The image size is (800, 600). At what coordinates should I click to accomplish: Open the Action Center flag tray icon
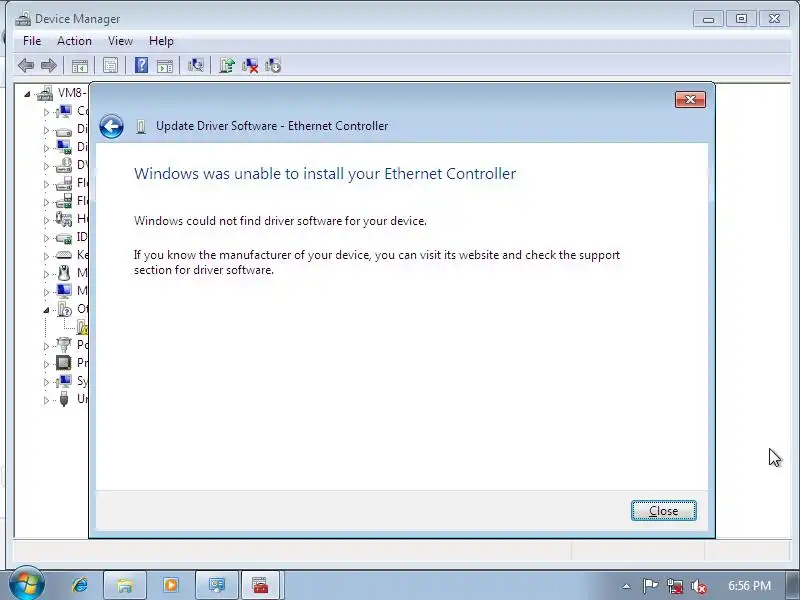[651, 586]
